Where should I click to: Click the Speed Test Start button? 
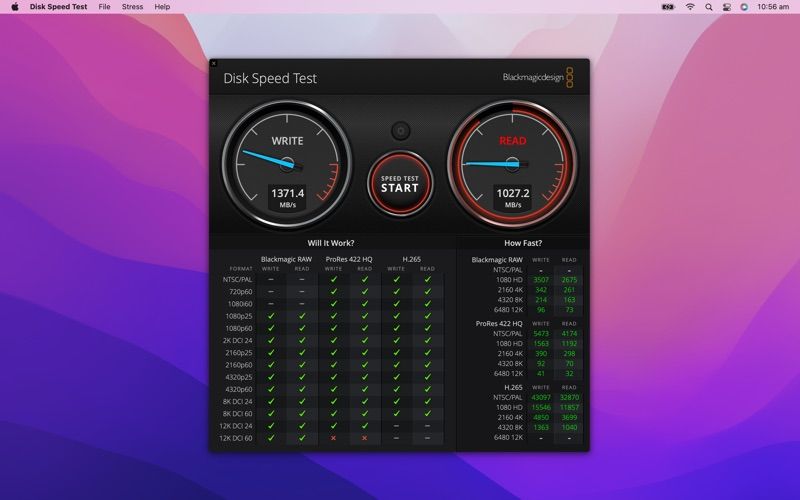pos(400,184)
